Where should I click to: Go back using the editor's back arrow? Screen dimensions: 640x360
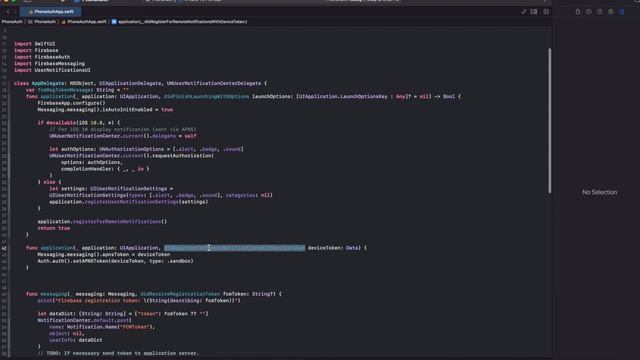(x=7, y=12)
